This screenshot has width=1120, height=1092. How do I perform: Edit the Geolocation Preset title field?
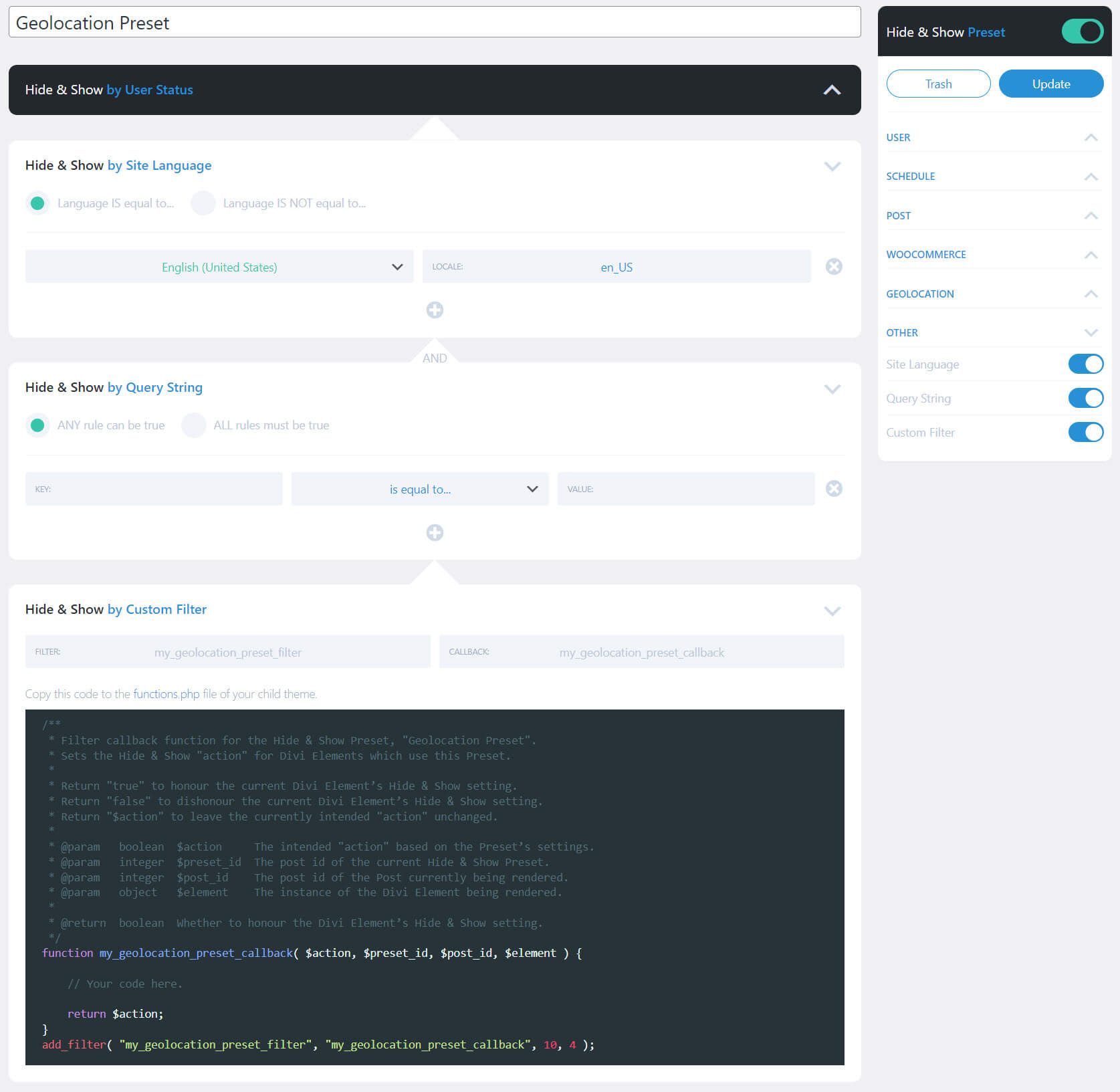coord(433,21)
